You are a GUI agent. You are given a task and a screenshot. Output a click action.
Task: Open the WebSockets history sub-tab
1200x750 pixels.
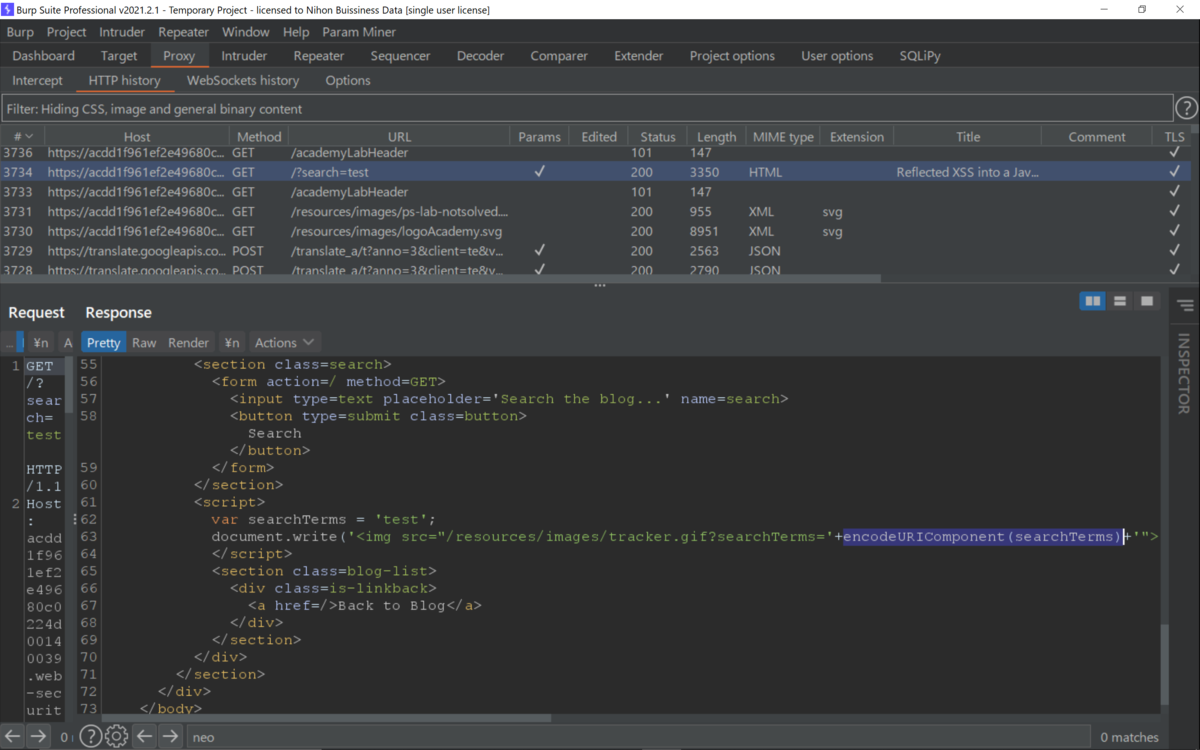click(243, 80)
